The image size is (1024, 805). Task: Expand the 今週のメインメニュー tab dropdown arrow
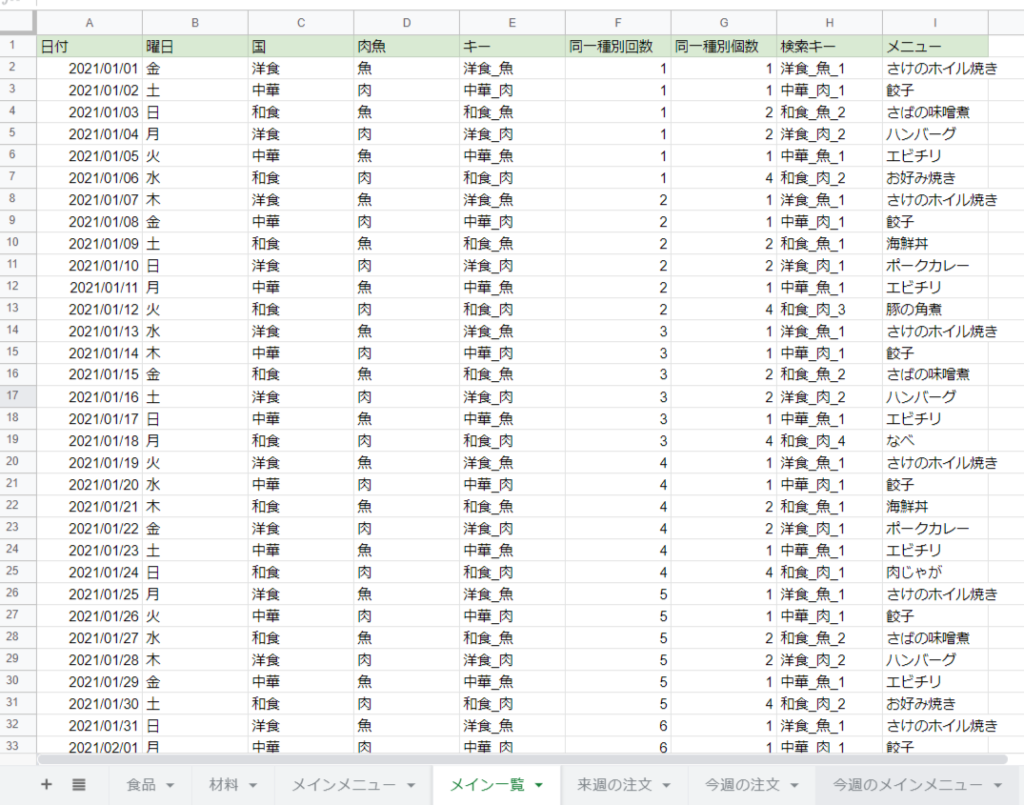(x=998, y=786)
